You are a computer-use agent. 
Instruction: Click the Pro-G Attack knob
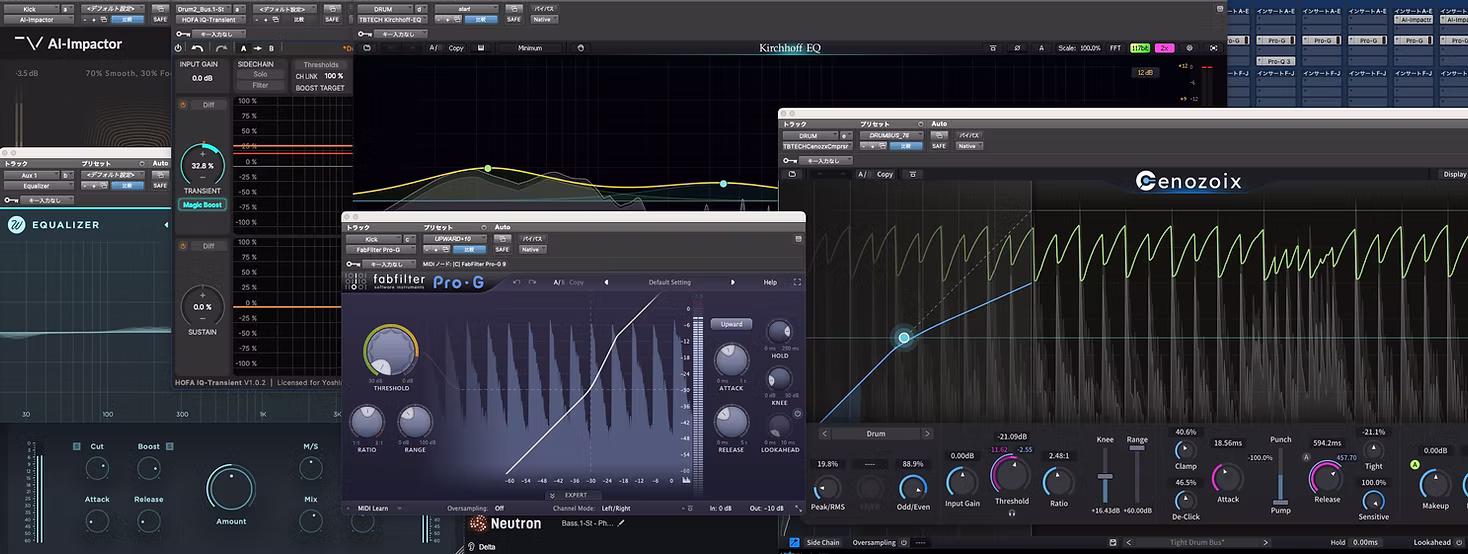[731, 359]
